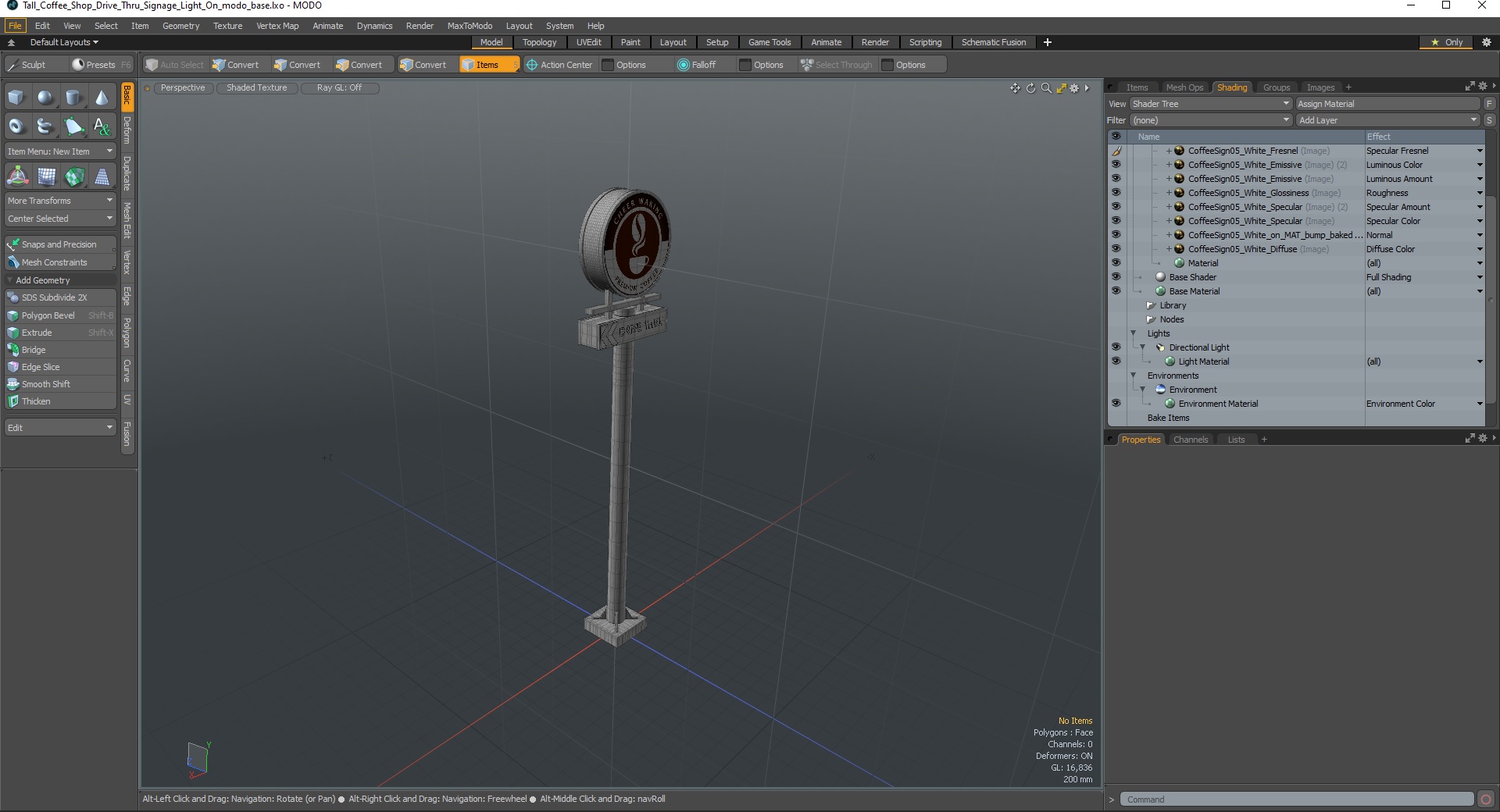Click the viewport maximize arrows icon

pyautogui.click(x=1061, y=88)
